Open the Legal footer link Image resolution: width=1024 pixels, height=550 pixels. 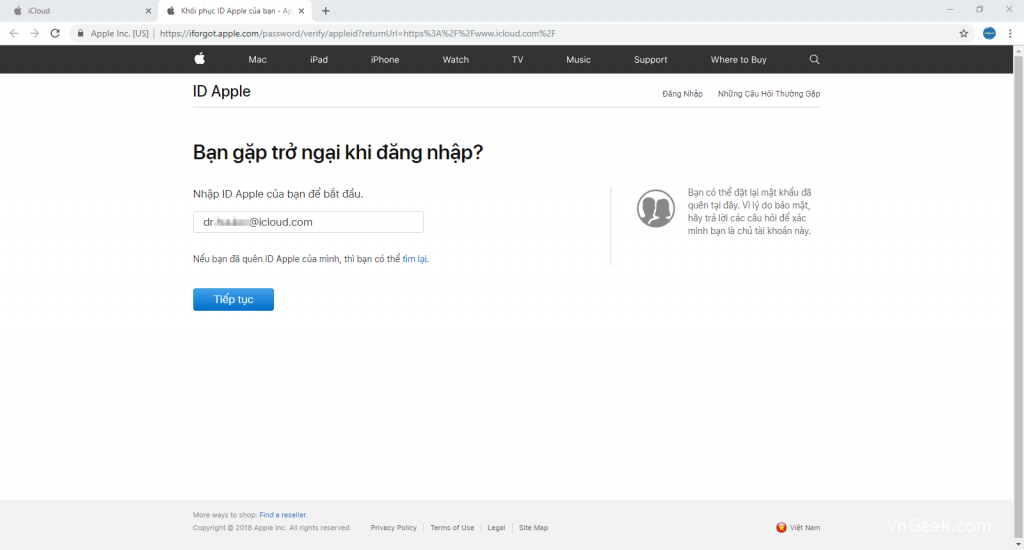pos(496,527)
